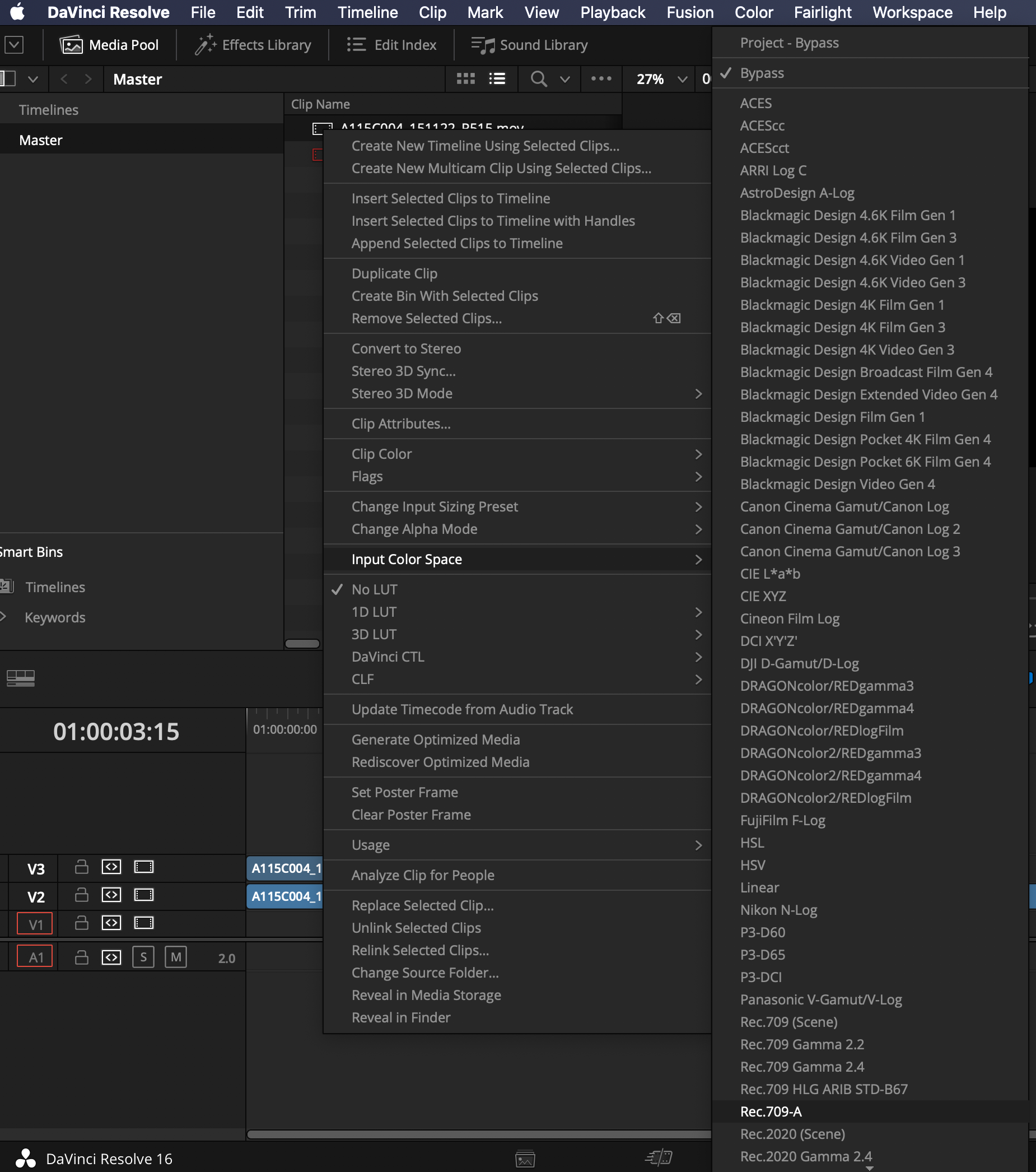The width and height of the screenshot is (1036, 1172).
Task: Disable the V3 video track
Action: 144,867
